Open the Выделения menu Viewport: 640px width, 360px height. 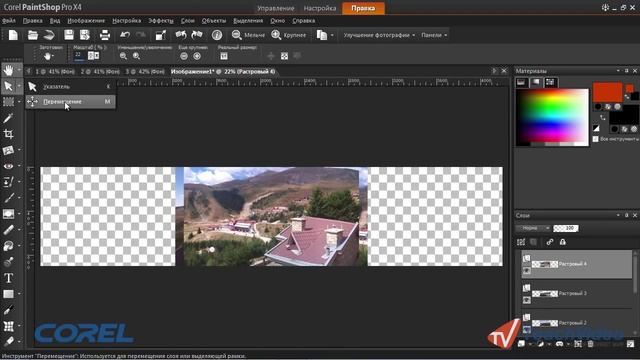tap(248, 20)
